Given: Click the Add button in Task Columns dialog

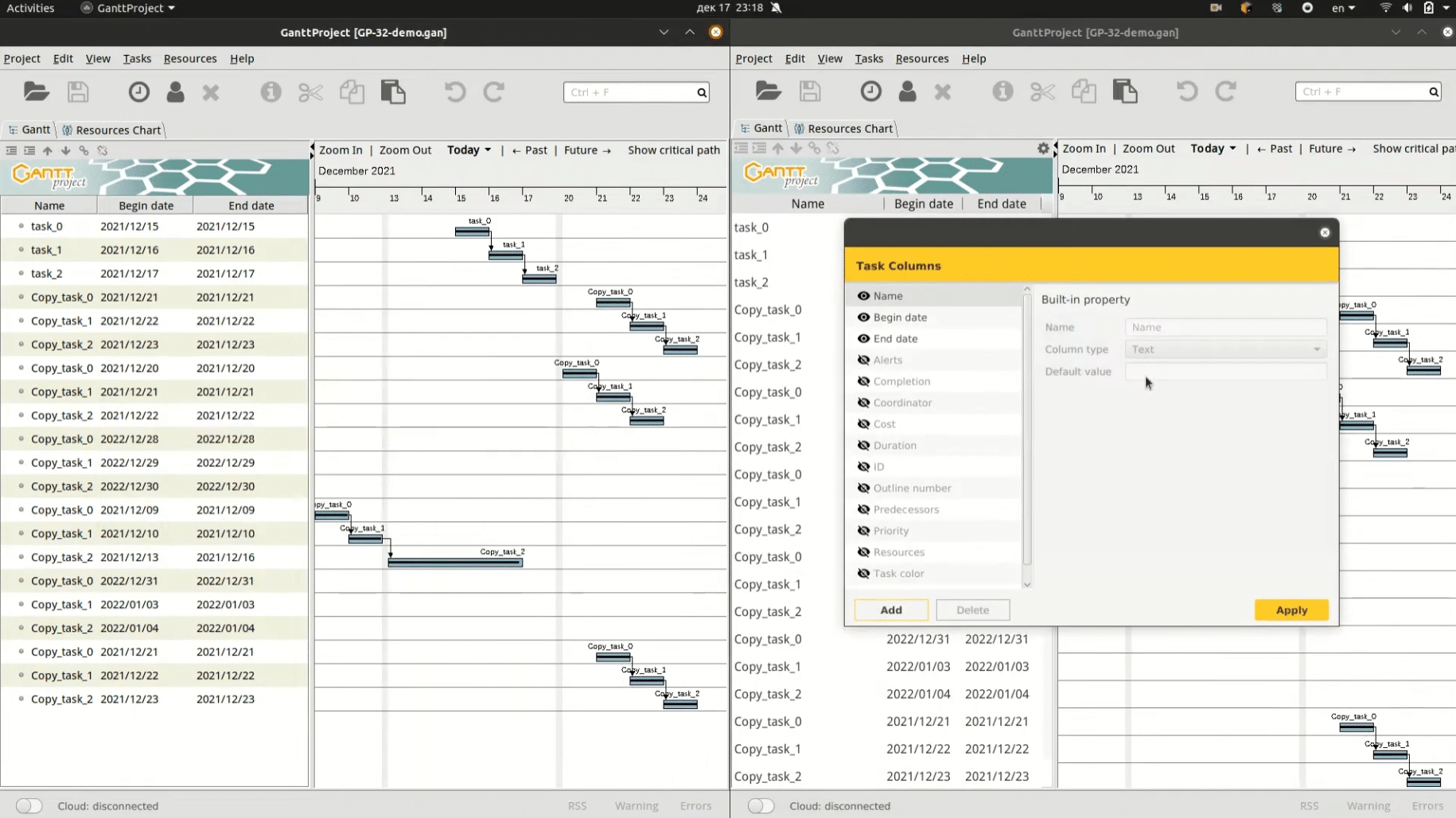Looking at the screenshot, I should [890, 610].
